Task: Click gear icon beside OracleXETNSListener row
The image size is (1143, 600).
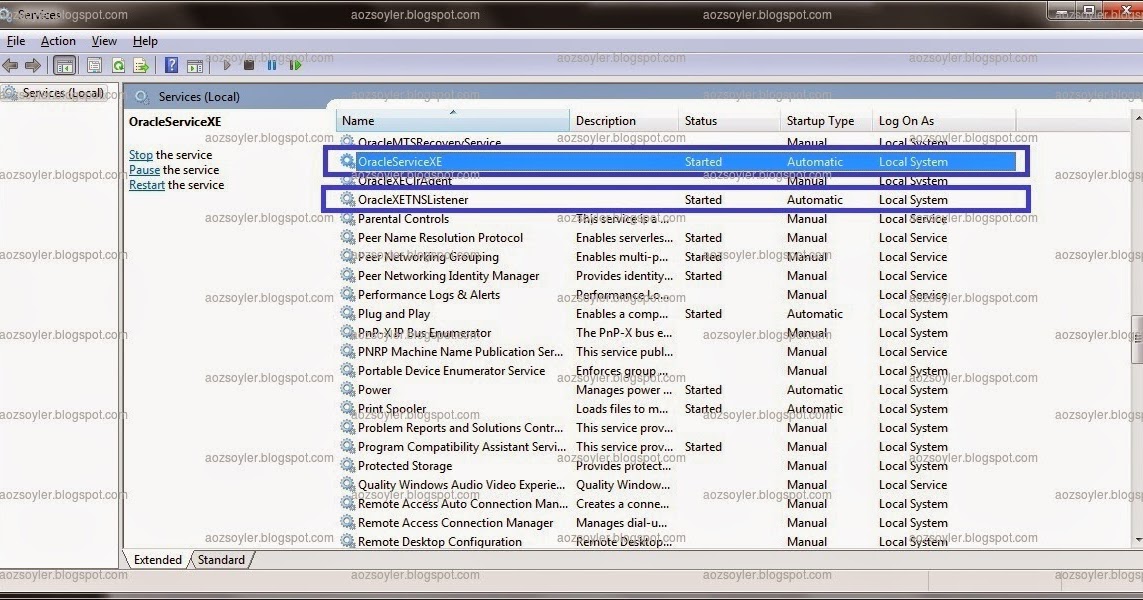Action: point(348,199)
